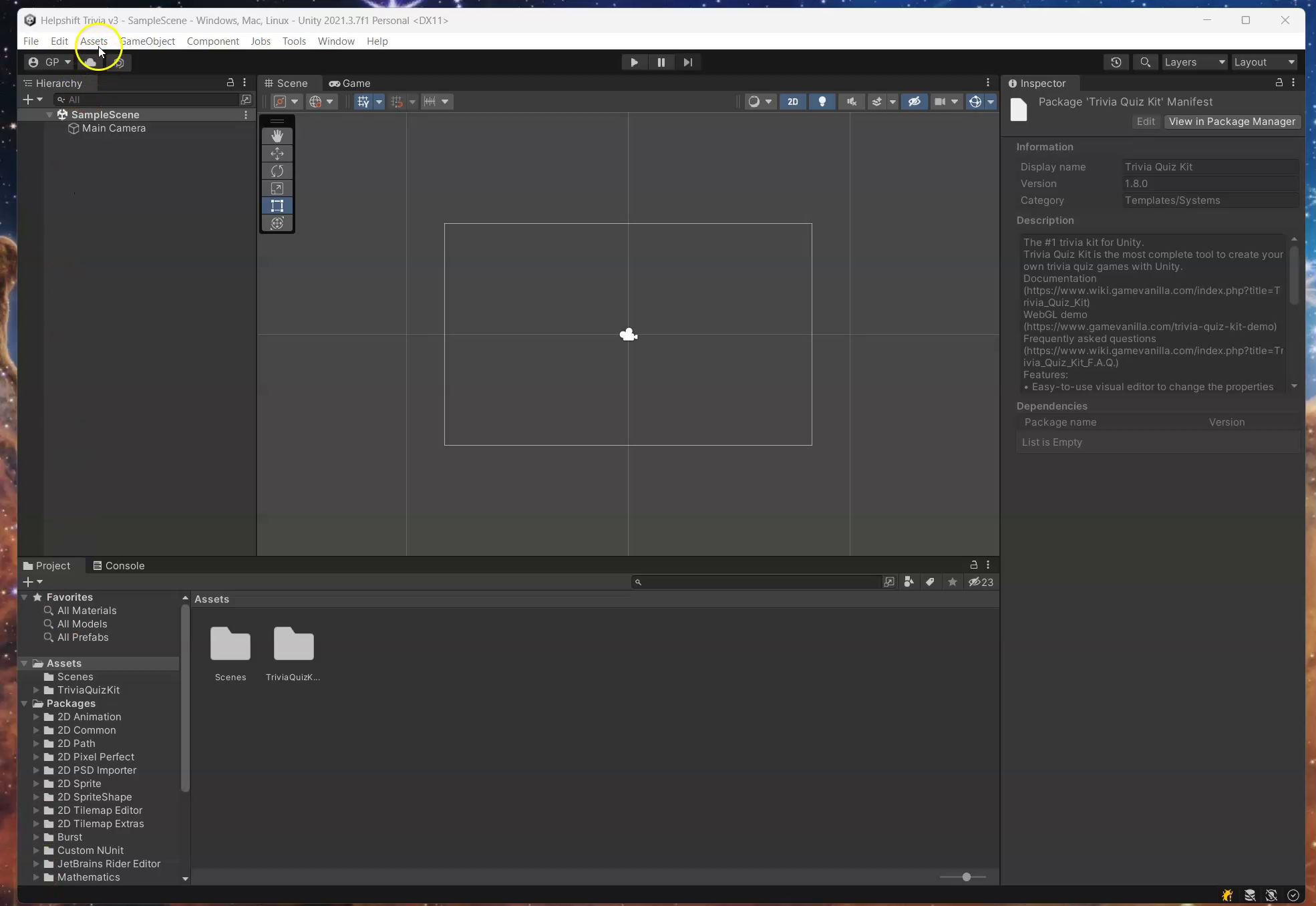The height and width of the screenshot is (906, 1316).
Task: Open SampleScene row three-dot menu
Action: click(246, 115)
